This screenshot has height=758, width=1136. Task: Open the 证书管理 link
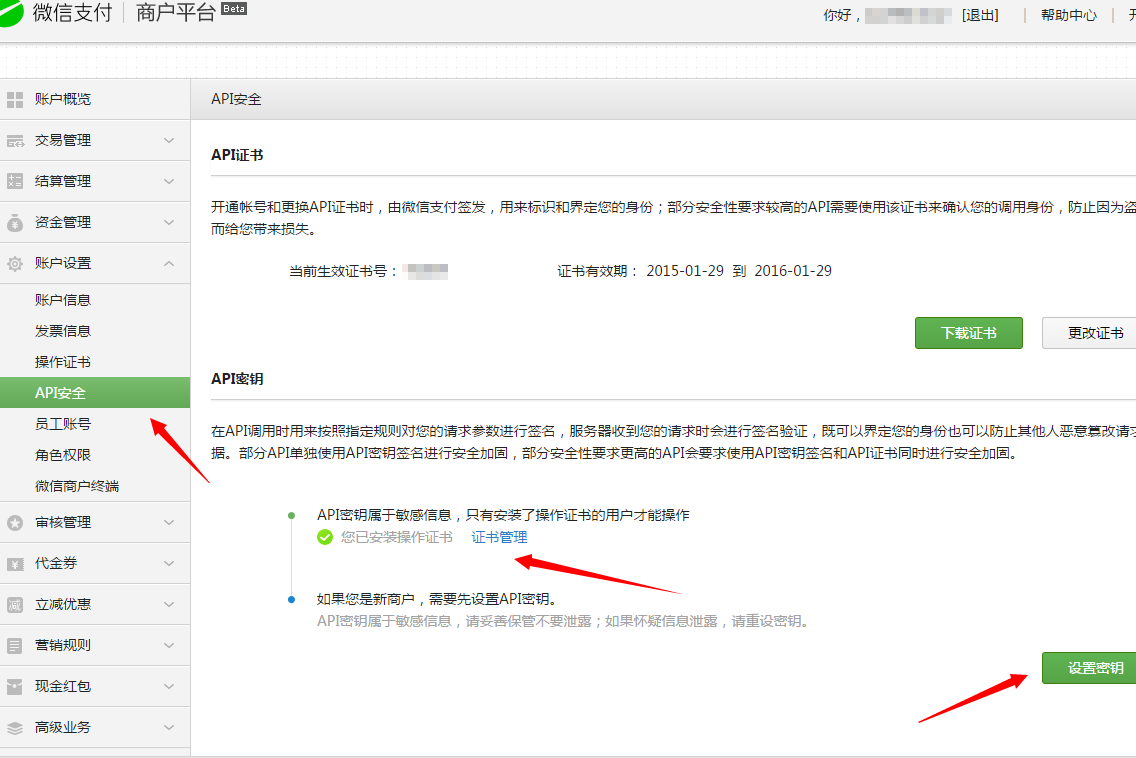coord(499,537)
